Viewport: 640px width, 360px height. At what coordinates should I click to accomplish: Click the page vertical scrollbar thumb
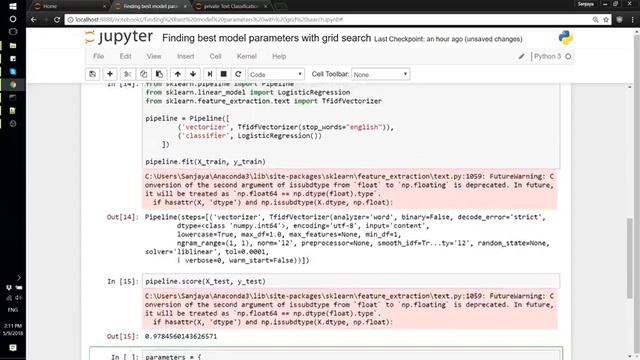[x=630, y=258]
